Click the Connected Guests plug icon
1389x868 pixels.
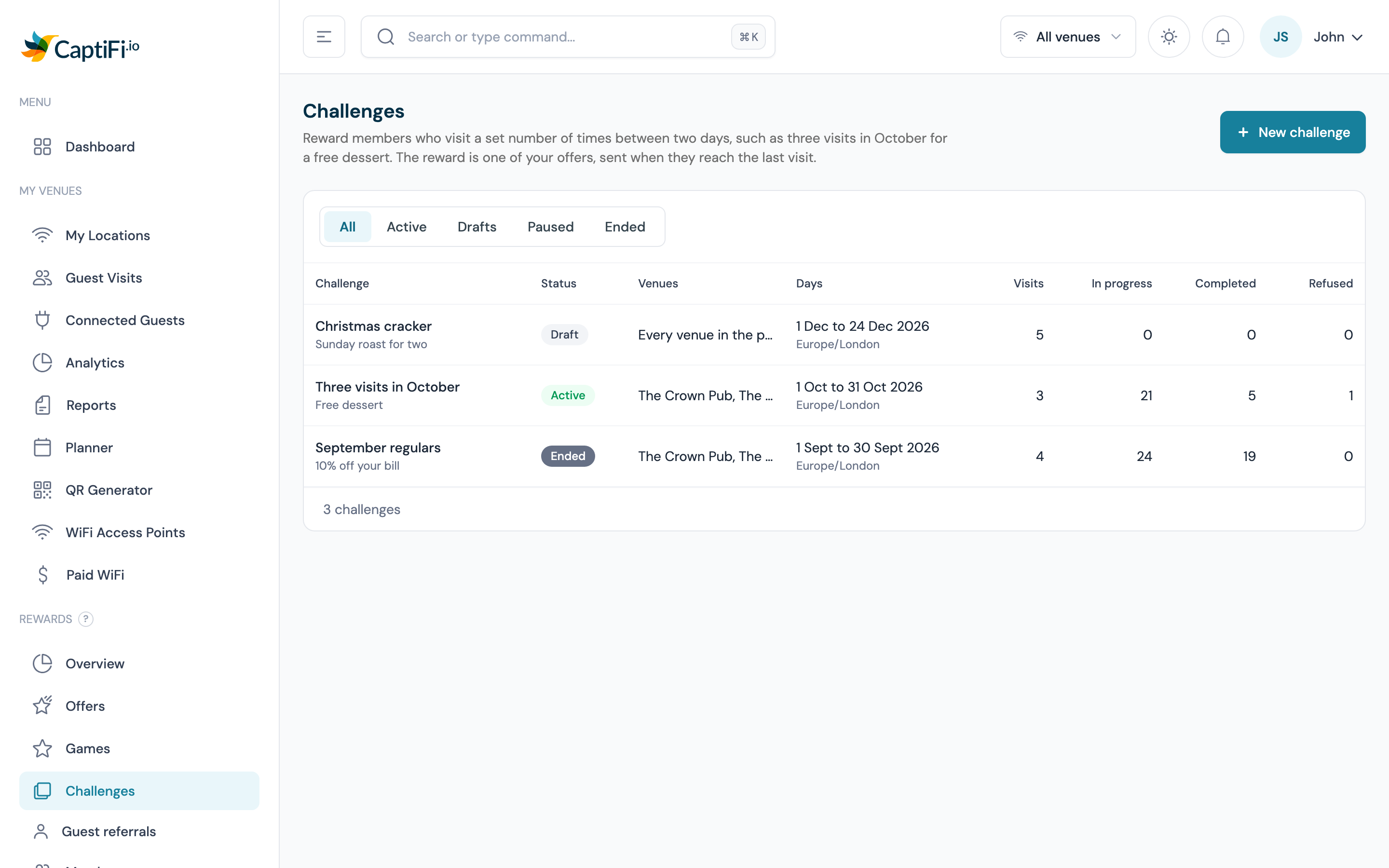click(42, 320)
